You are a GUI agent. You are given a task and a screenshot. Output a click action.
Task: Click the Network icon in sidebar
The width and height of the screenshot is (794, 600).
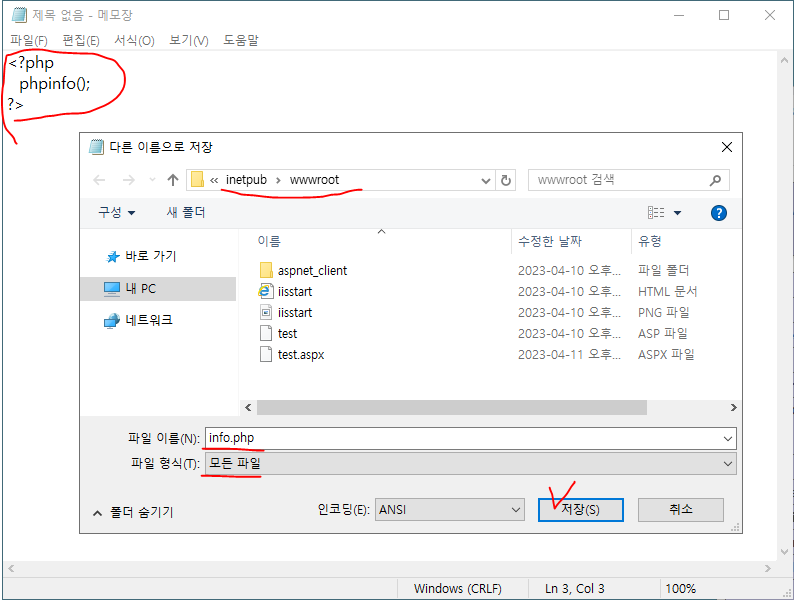click(111, 321)
